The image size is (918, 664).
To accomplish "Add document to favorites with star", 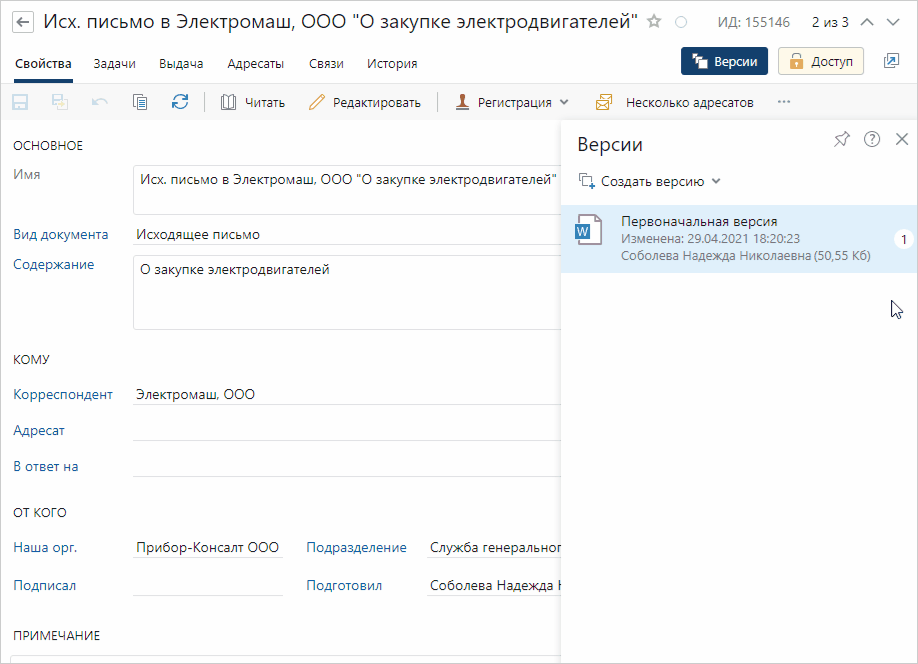I will [x=654, y=22].
